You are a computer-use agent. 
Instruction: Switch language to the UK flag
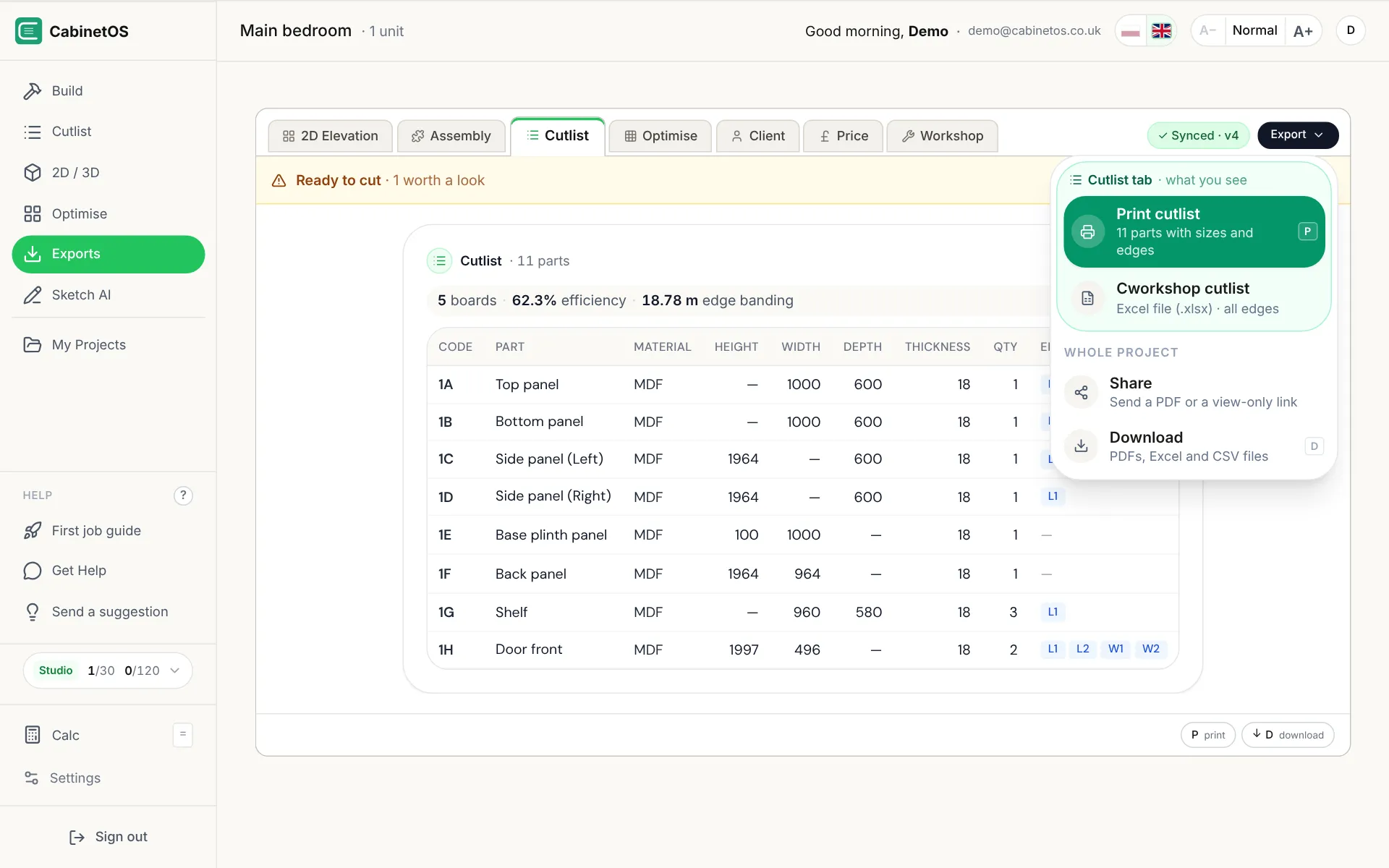click(1161, 31)
